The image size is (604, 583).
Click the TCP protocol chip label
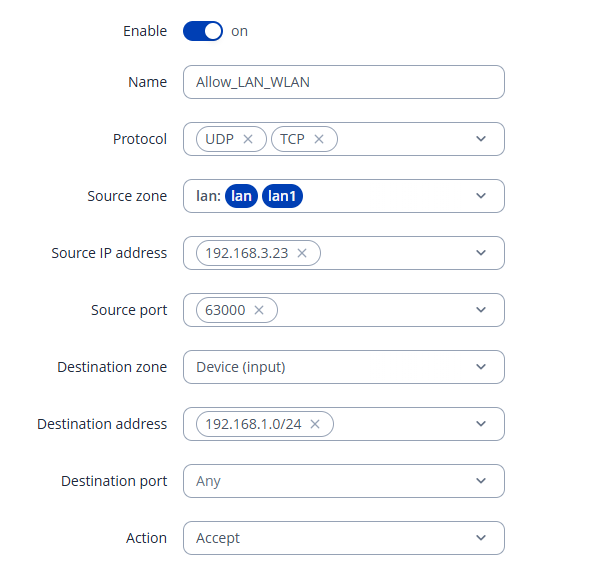[x=292, y=139]
